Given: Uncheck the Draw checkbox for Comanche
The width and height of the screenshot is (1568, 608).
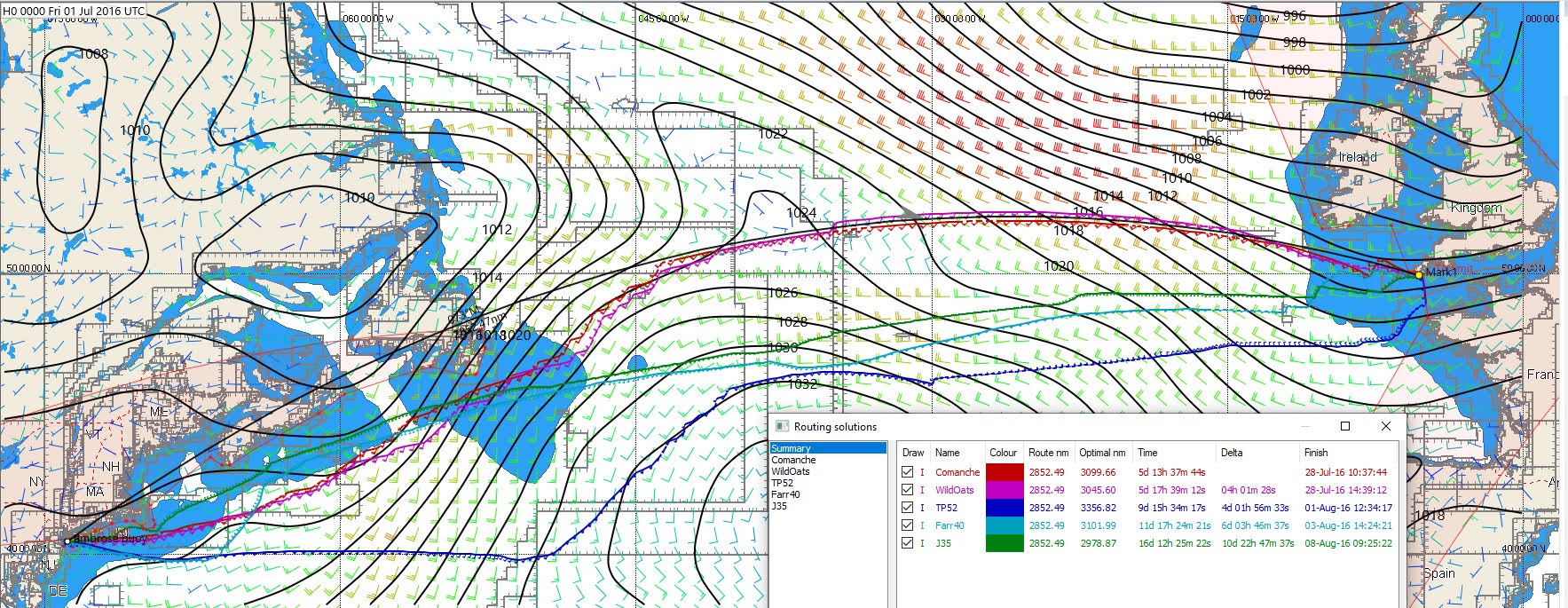Looking at the screenshot, I should (x=907, y=472).
